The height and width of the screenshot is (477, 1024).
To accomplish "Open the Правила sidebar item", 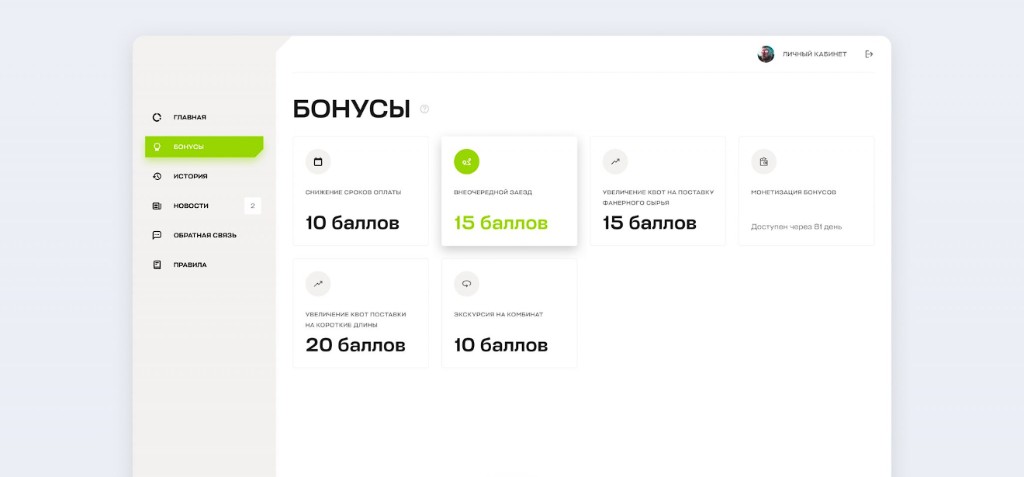I will click(x=189, y=265).
